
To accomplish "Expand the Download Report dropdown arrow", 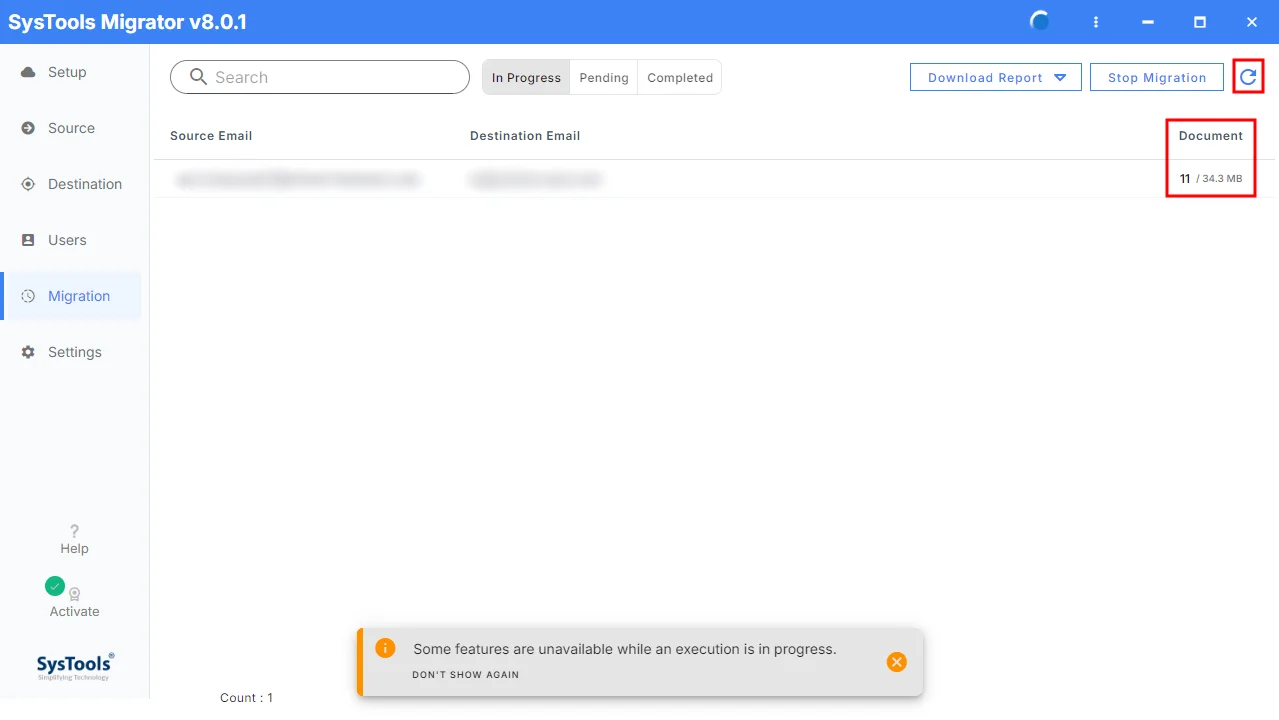I will pyautogui.click(x=1060, y=78).
